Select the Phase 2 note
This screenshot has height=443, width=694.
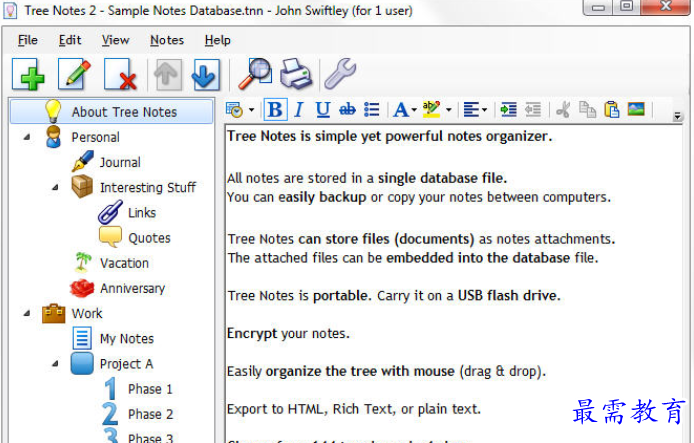click(x=150, y=414)
